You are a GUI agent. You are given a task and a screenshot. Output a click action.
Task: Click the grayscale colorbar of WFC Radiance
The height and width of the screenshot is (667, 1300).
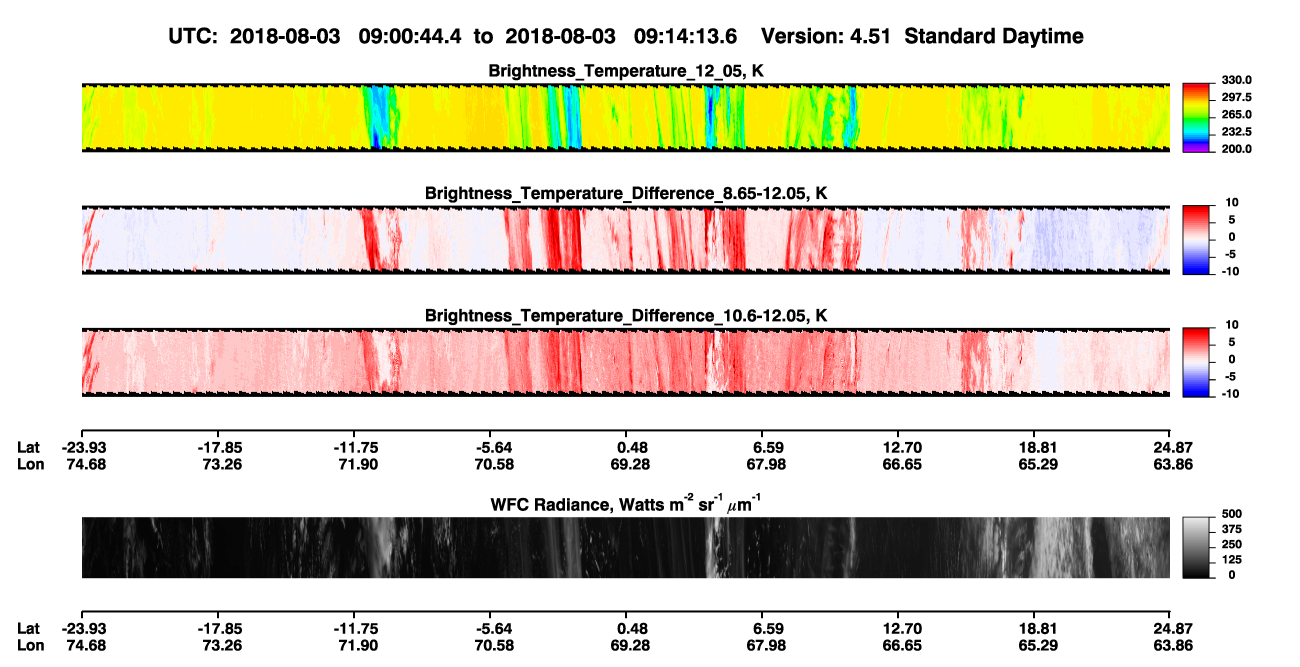(1196, 547)
